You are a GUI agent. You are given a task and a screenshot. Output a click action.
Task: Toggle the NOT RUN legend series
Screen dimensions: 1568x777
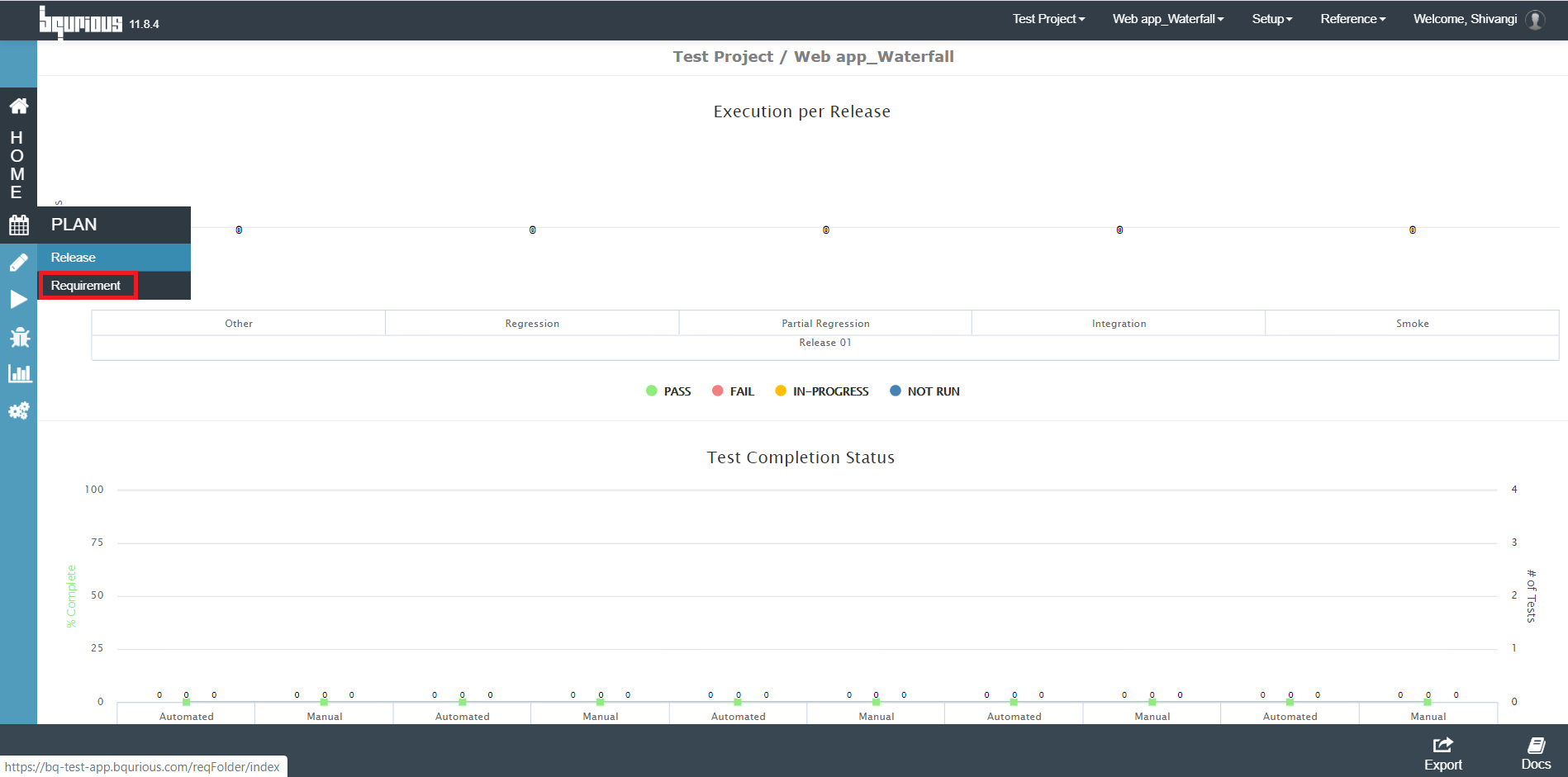[924, 391]
